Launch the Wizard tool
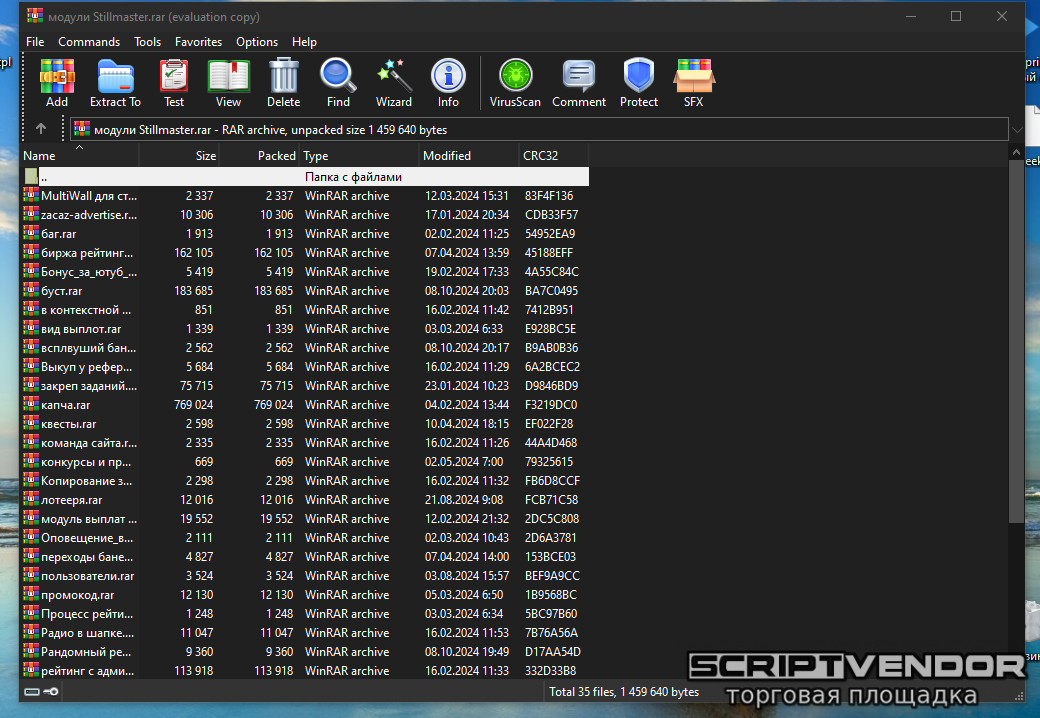Viewport: 1040px width, 718px height. point(393,82)
